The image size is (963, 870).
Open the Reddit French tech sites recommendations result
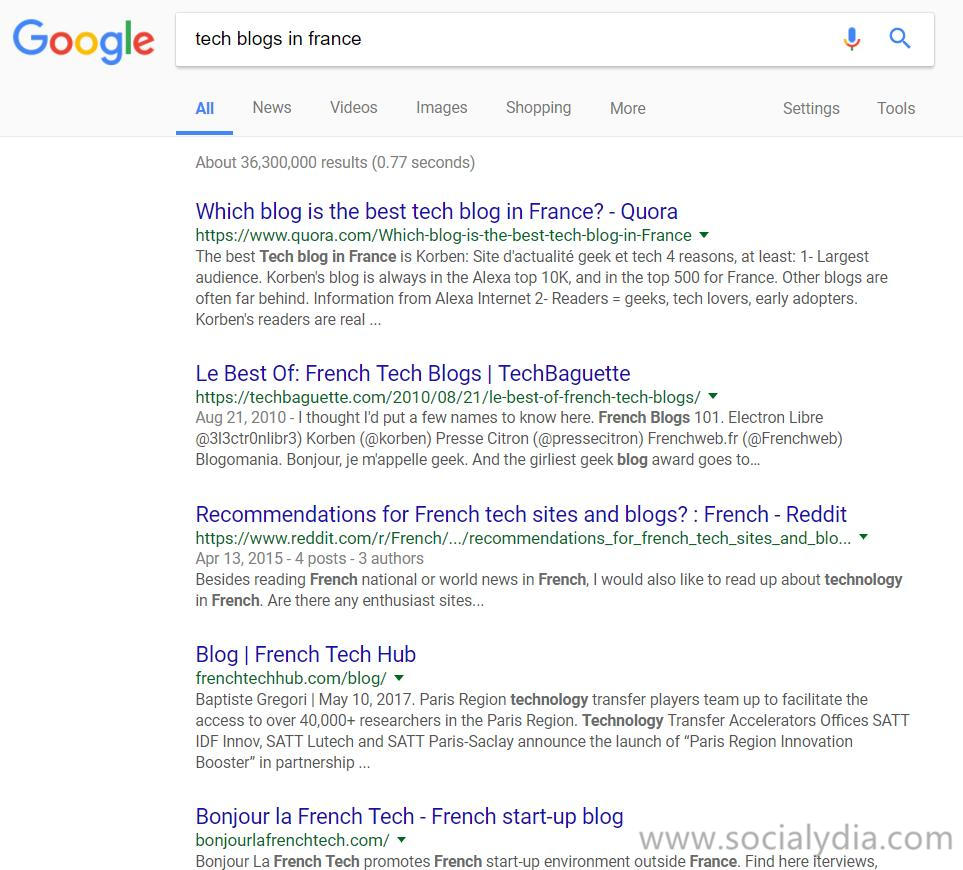[521, 514]
